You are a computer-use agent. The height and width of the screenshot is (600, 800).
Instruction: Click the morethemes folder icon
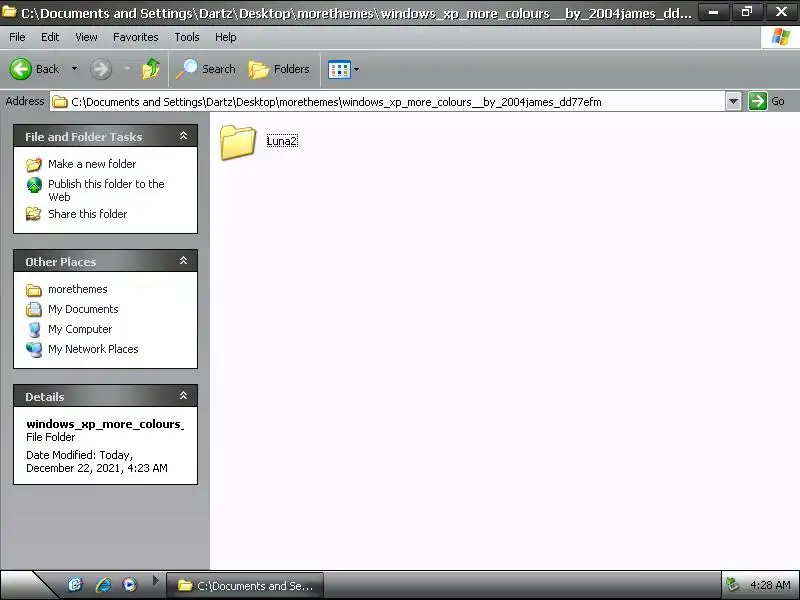pyautogui.click(x=34, y=290)
